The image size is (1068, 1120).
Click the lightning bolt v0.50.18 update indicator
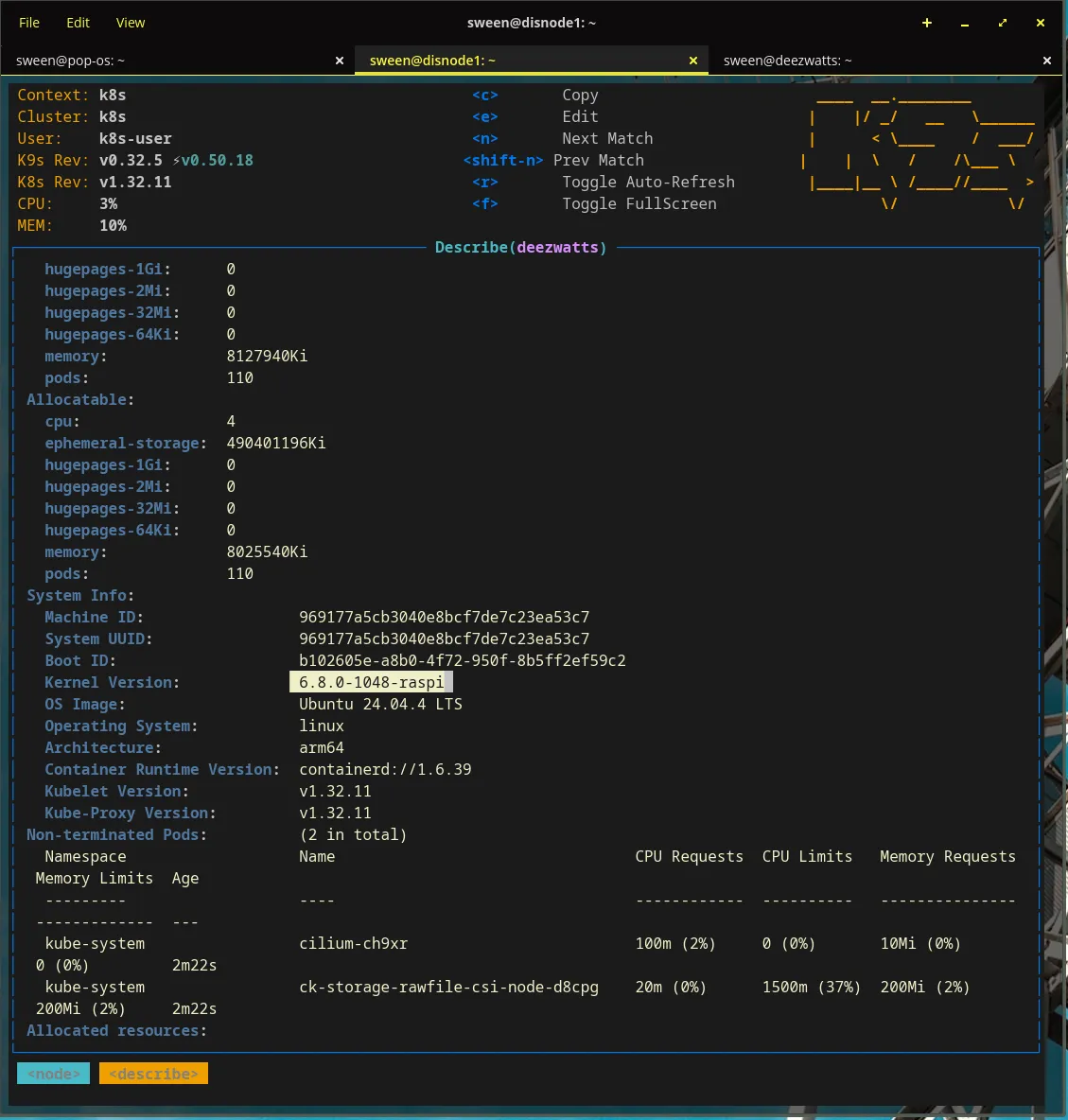tap(214, 160)
